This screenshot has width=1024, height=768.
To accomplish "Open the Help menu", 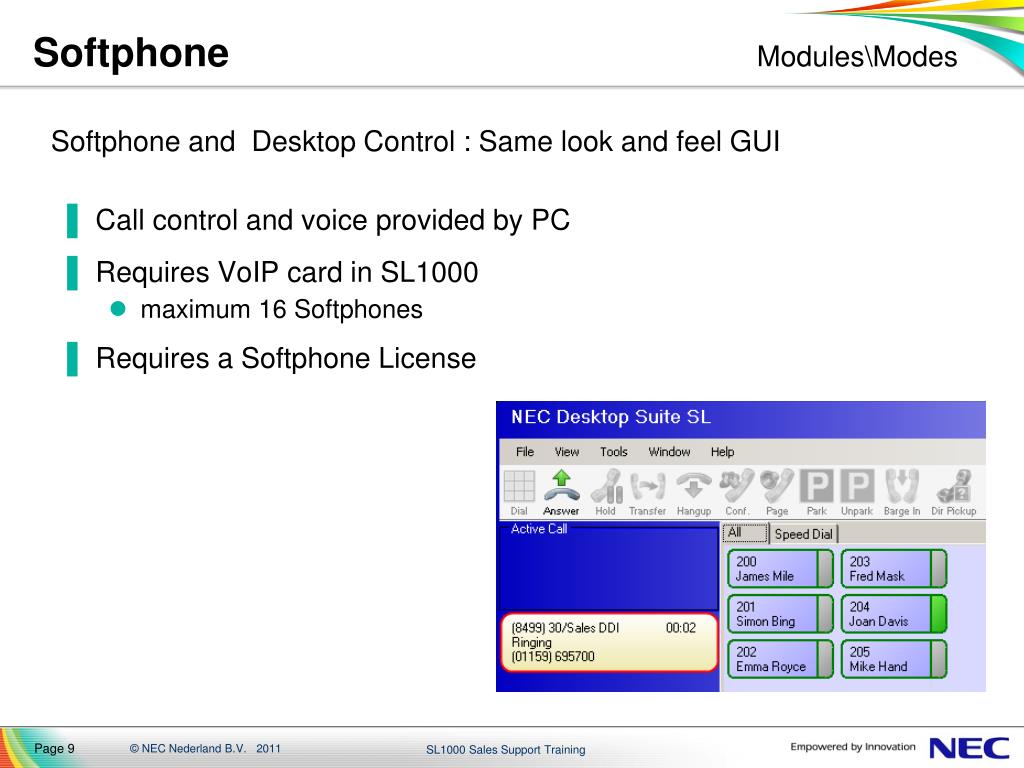I will click(x=722, y=452).
